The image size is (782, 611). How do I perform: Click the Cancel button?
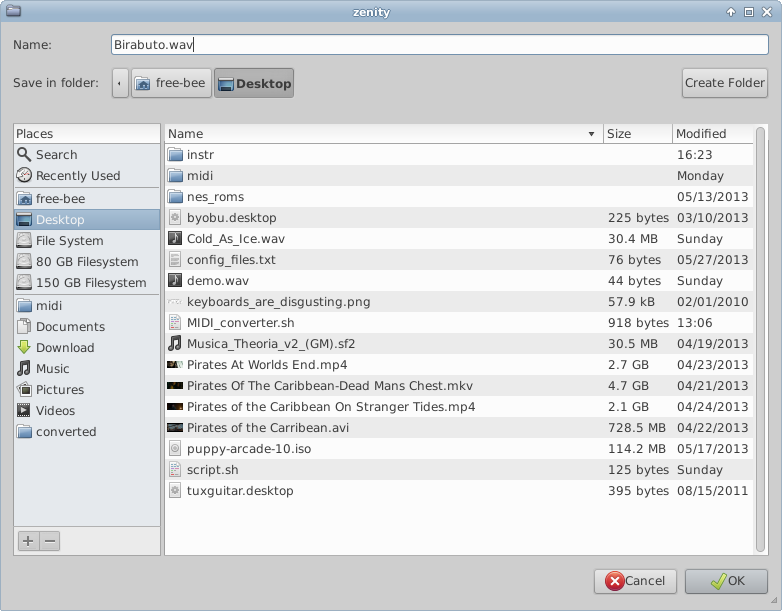[635, 581]
